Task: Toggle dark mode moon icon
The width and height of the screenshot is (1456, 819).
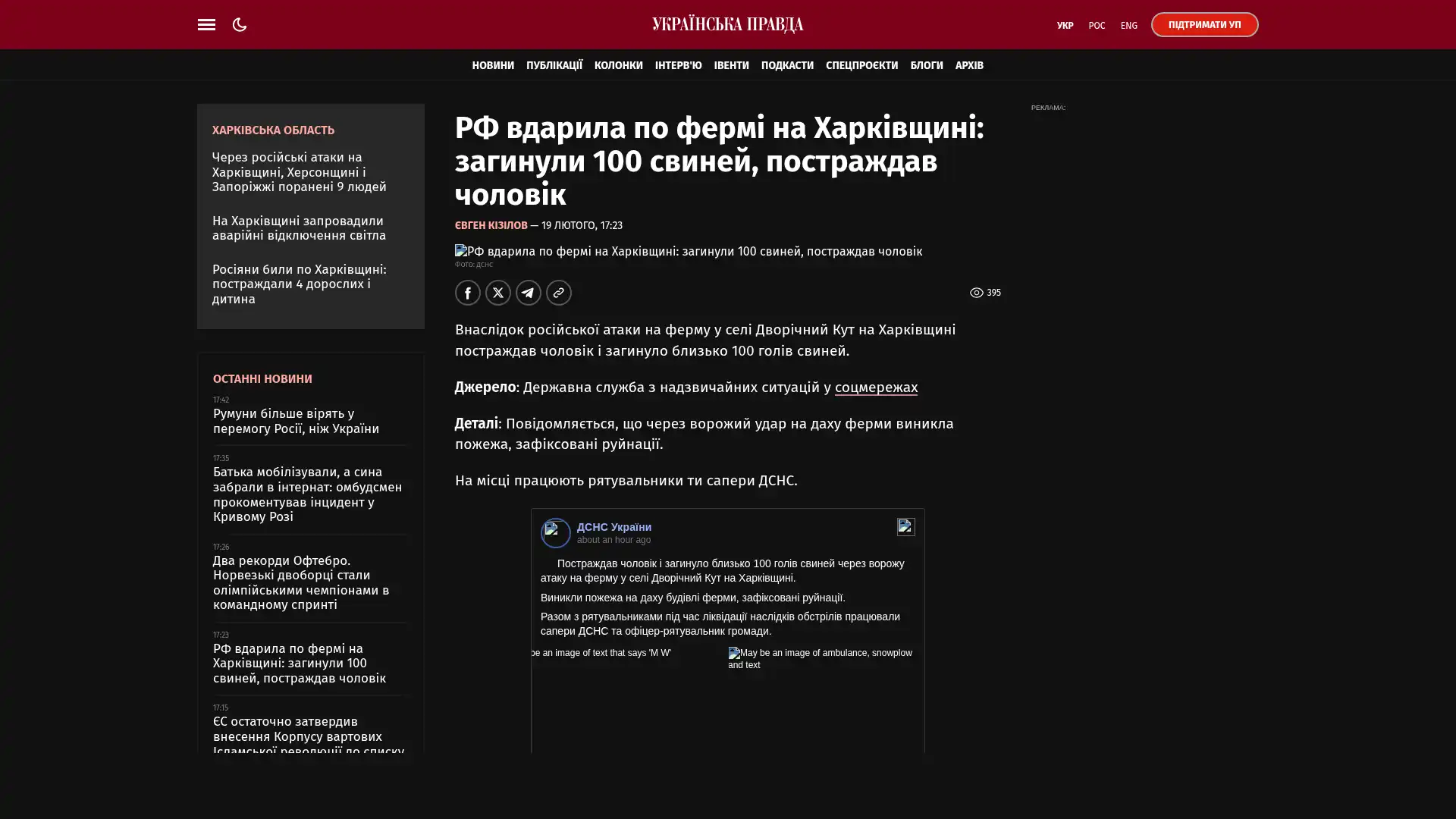Action: [240, 25]
